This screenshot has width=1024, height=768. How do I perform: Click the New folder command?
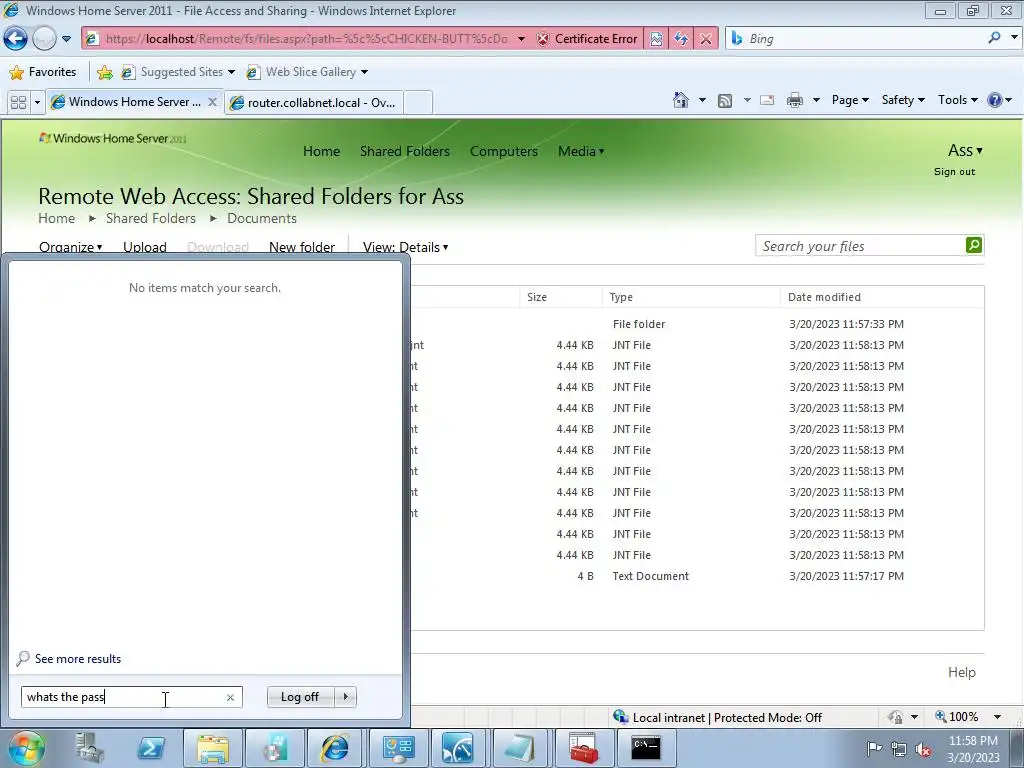(x=302, y=247)
